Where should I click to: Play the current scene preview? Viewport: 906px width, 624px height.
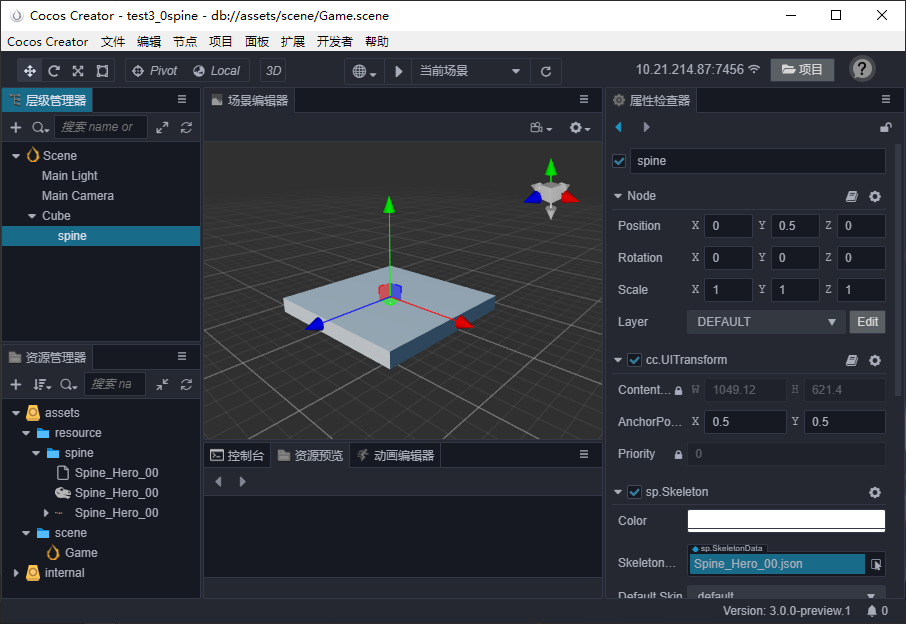click(398, 71)
